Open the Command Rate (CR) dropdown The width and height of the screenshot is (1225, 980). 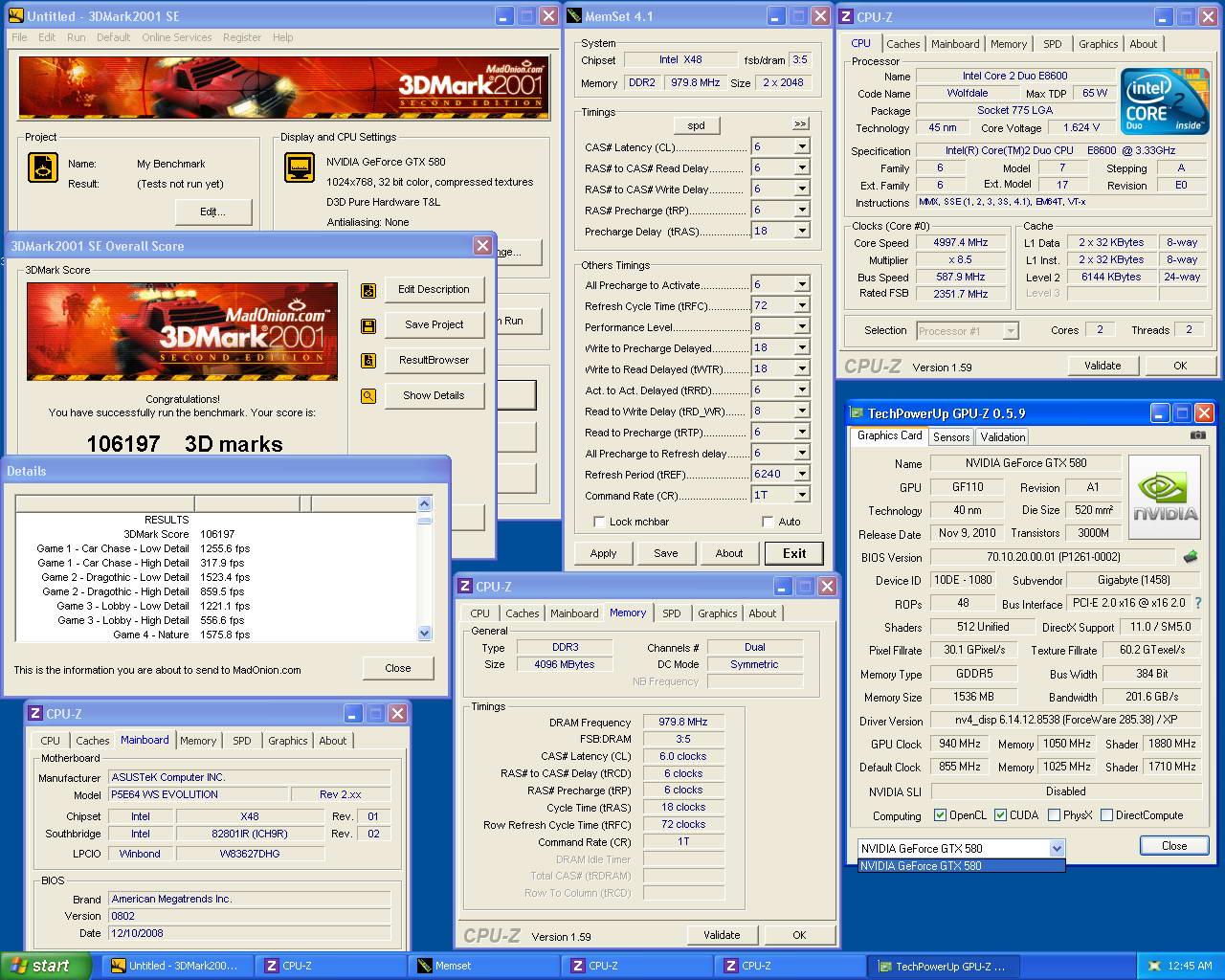click(x=802, y=495)
